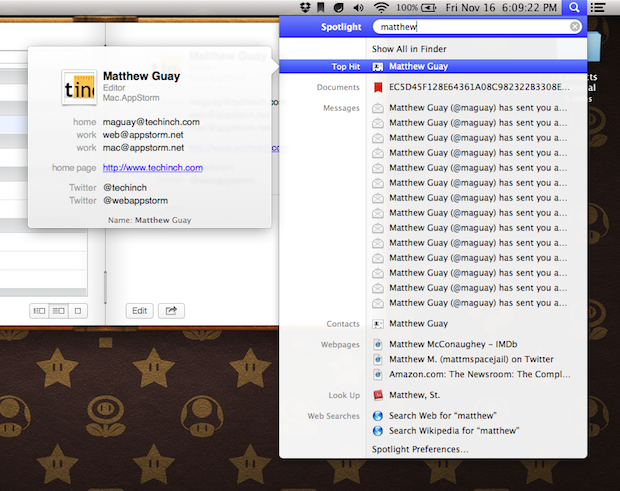Viewport: 620px width, 491px height.
Task: Look up Matthew, St. in Dictionary
Action: [x=414, y=395]
